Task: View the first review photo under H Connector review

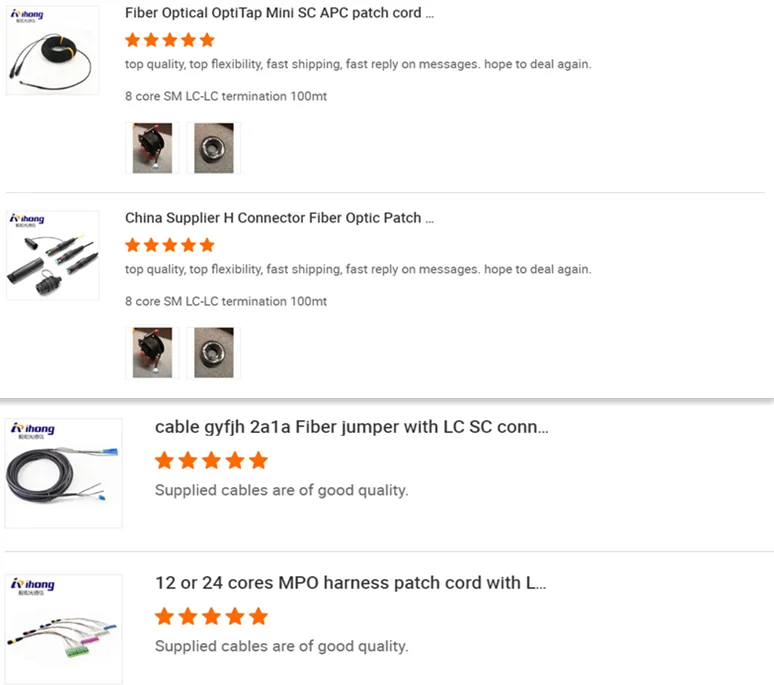Action: pyautogui.click(x=152, y=353)
